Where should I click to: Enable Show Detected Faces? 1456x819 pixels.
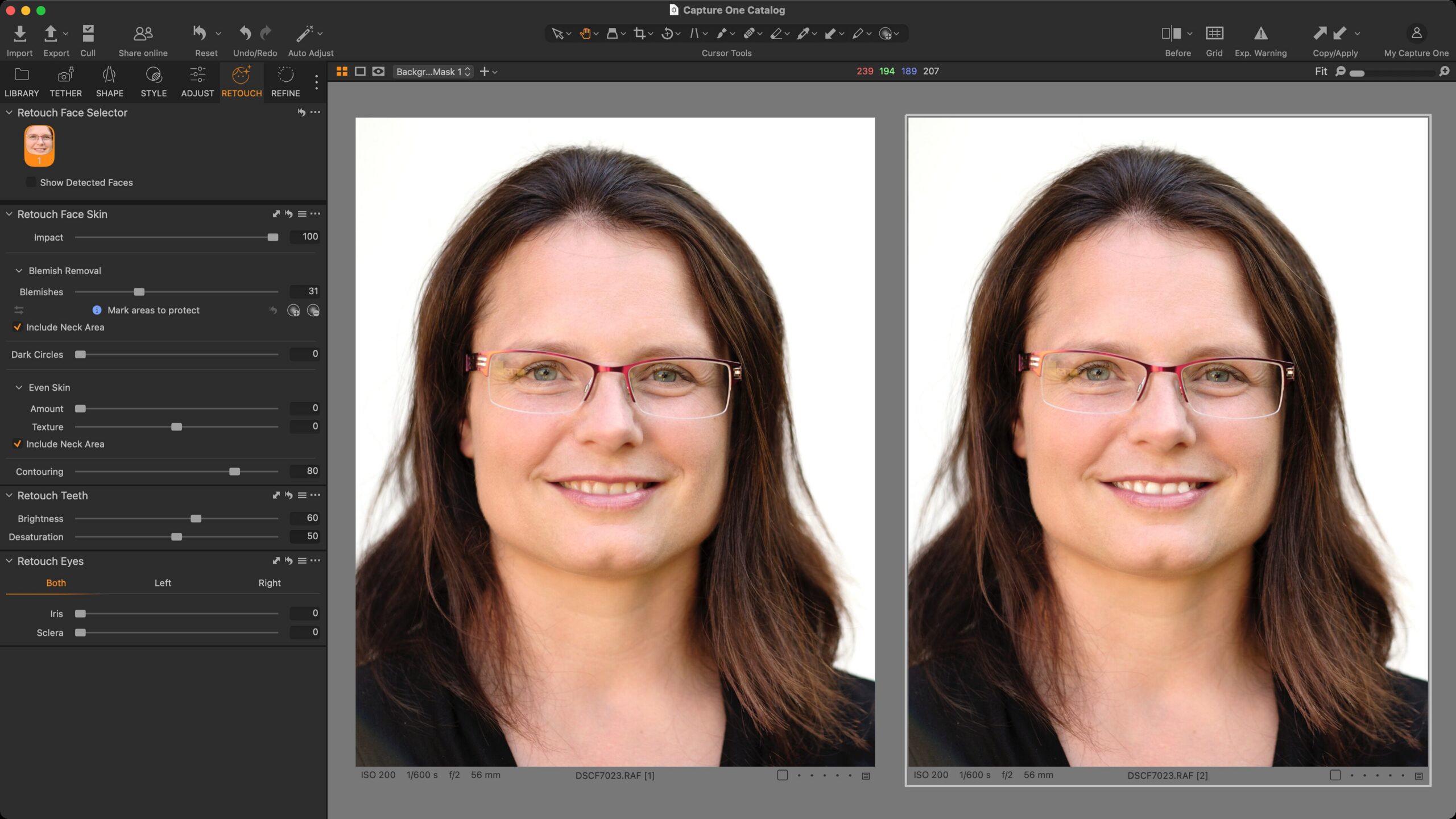[x=31, y=182]
